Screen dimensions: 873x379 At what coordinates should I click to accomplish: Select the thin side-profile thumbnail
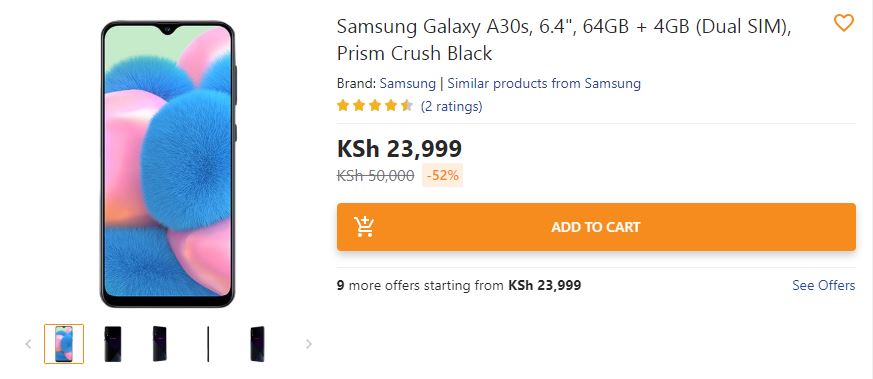(x=208, y=344)
